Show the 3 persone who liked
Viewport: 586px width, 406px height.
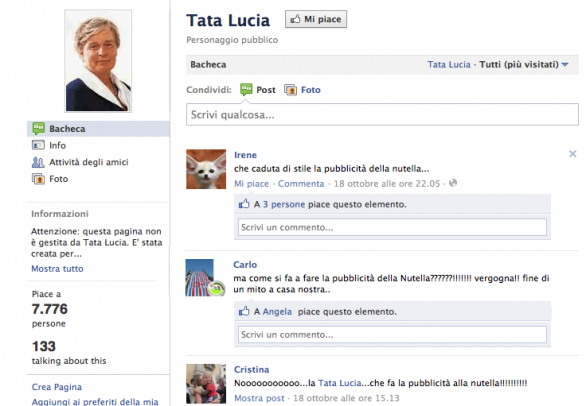[284, 204]
